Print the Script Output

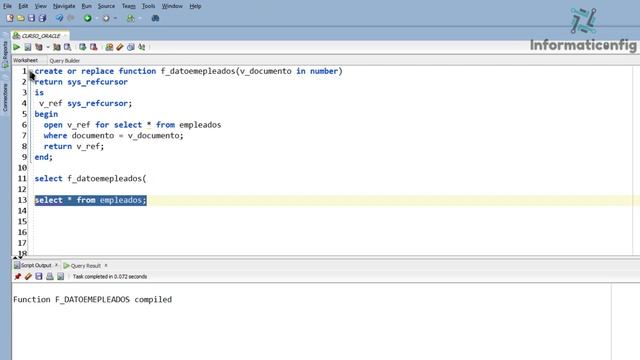(50, 277)
